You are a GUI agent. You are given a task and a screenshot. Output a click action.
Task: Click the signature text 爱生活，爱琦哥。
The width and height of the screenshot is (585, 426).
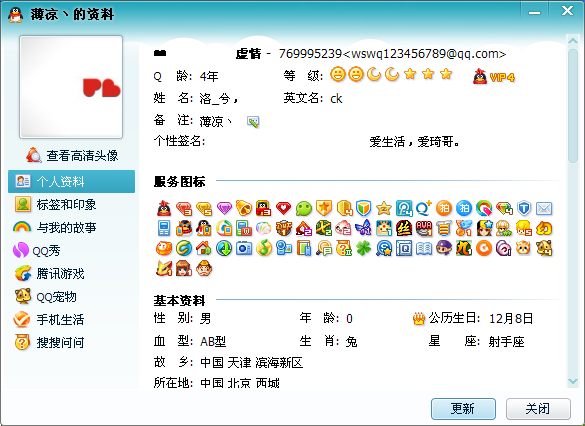coord(414,142)
